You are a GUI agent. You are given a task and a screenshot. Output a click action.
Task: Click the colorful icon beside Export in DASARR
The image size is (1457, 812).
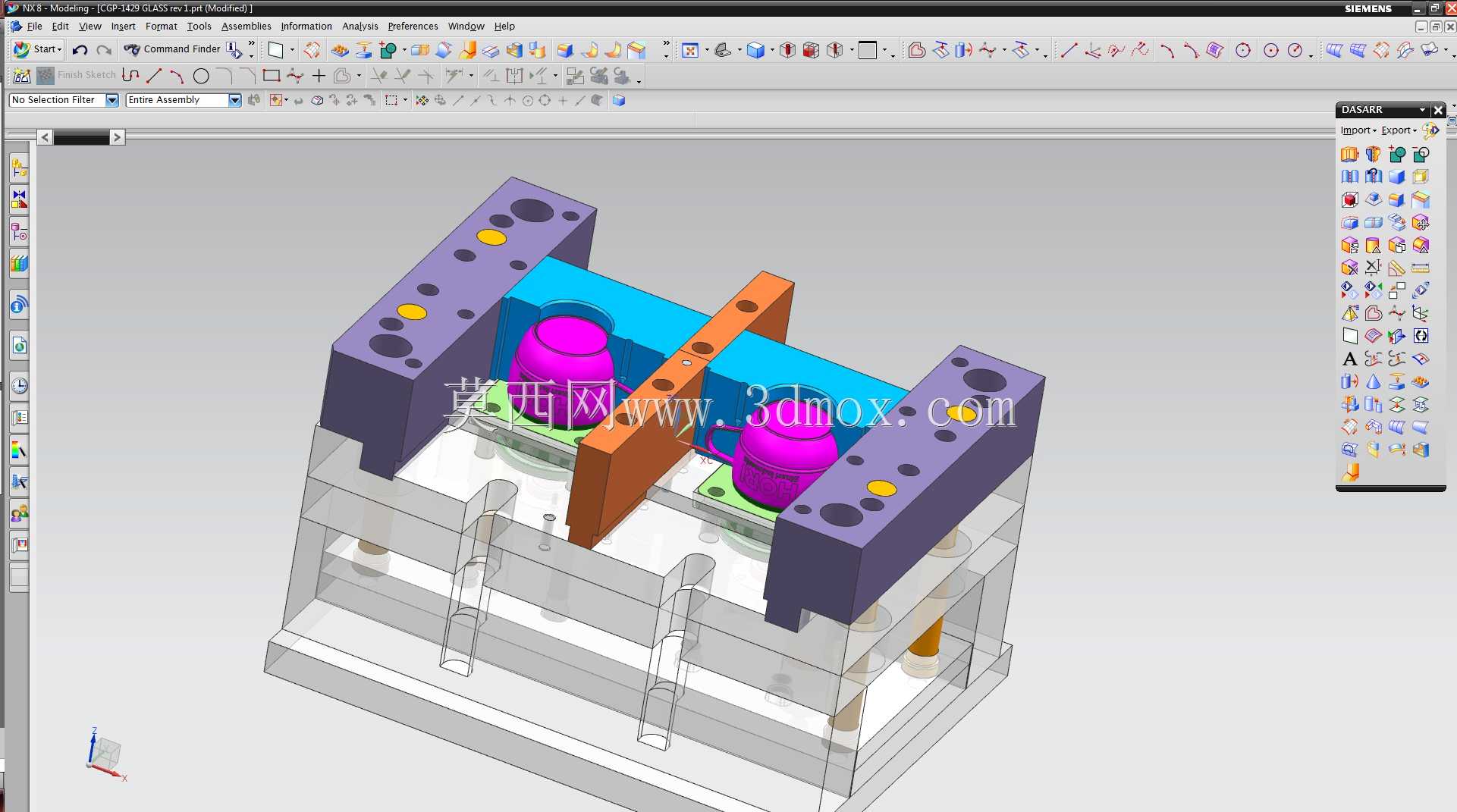click(1430, 131)
